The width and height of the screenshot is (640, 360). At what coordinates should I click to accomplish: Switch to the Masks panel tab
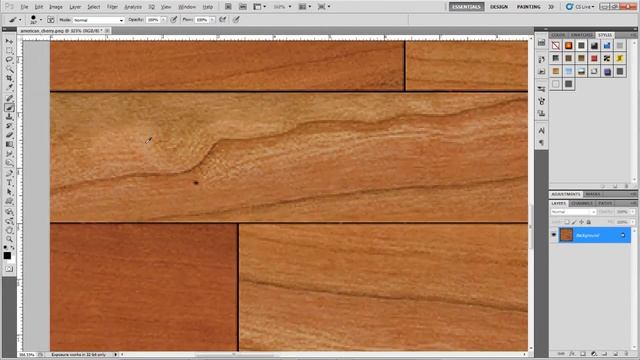pos(592,194)
